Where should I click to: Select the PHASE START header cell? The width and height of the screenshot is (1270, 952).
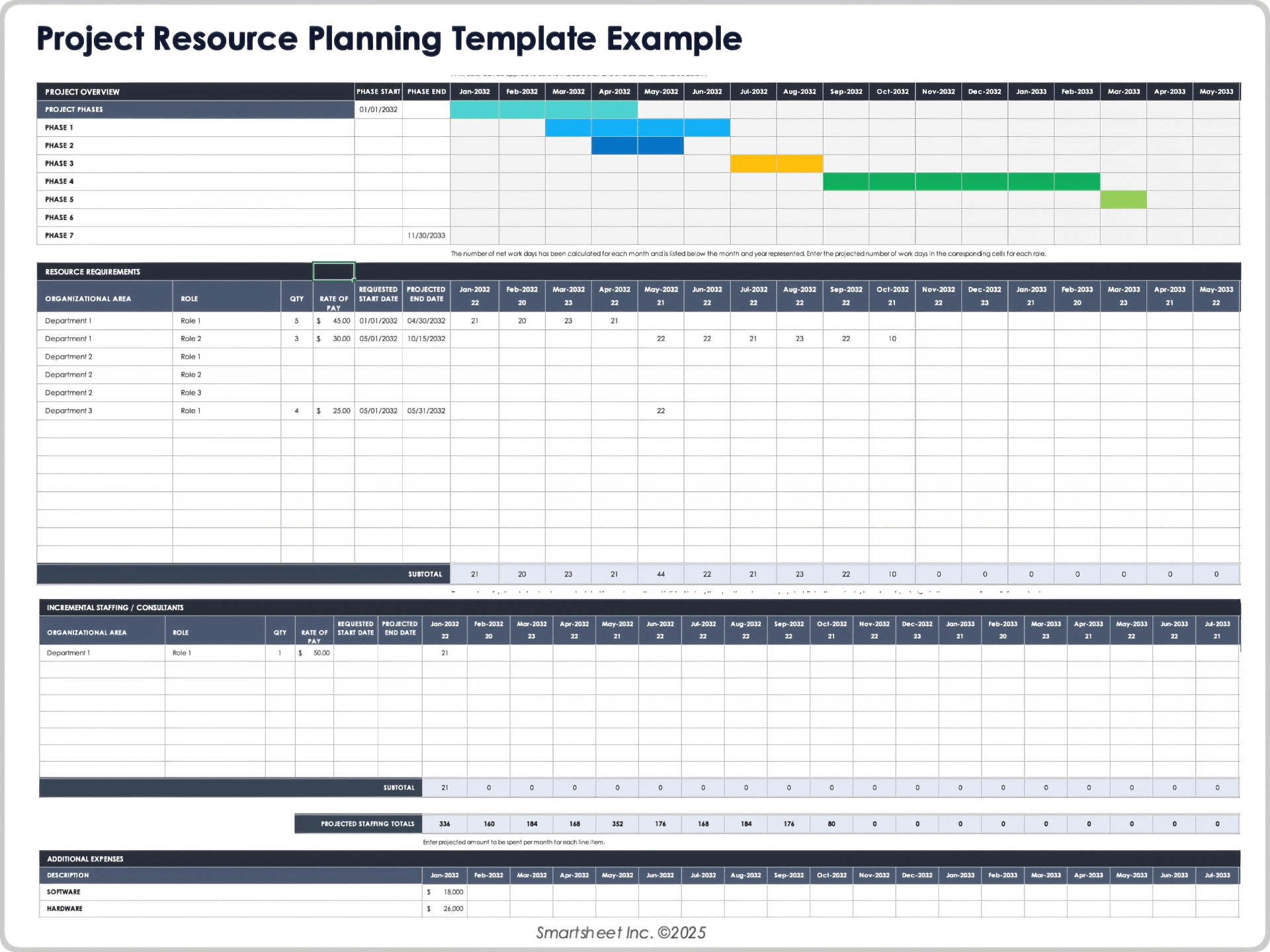click(x=378, y=92)
